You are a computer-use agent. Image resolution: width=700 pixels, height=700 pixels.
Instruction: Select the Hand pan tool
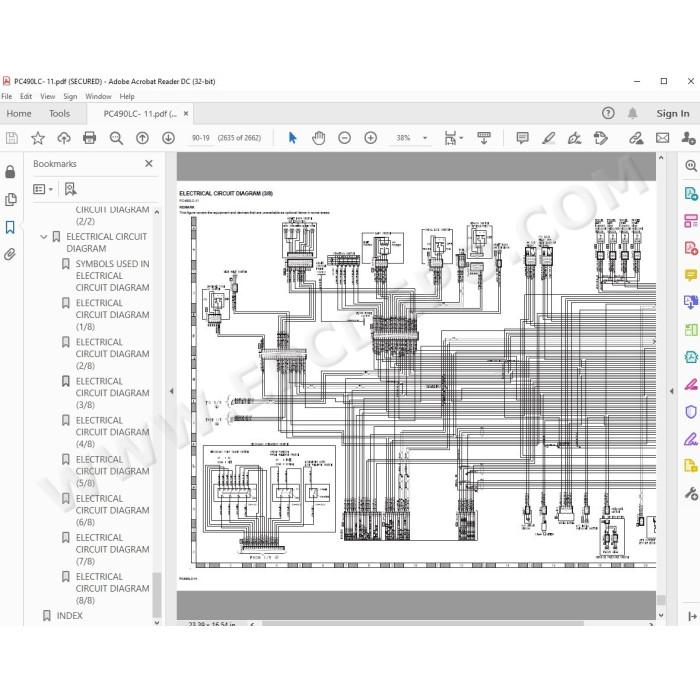(318, 138)
